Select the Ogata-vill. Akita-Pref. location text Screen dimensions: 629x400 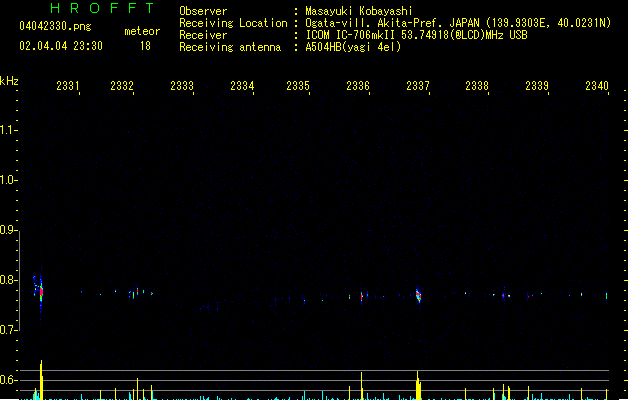[x=458, y=23]
